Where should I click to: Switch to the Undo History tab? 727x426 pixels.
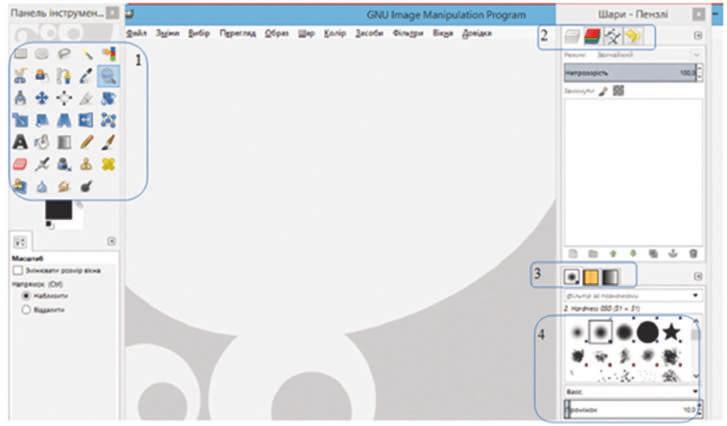click(x=633, y=36)
